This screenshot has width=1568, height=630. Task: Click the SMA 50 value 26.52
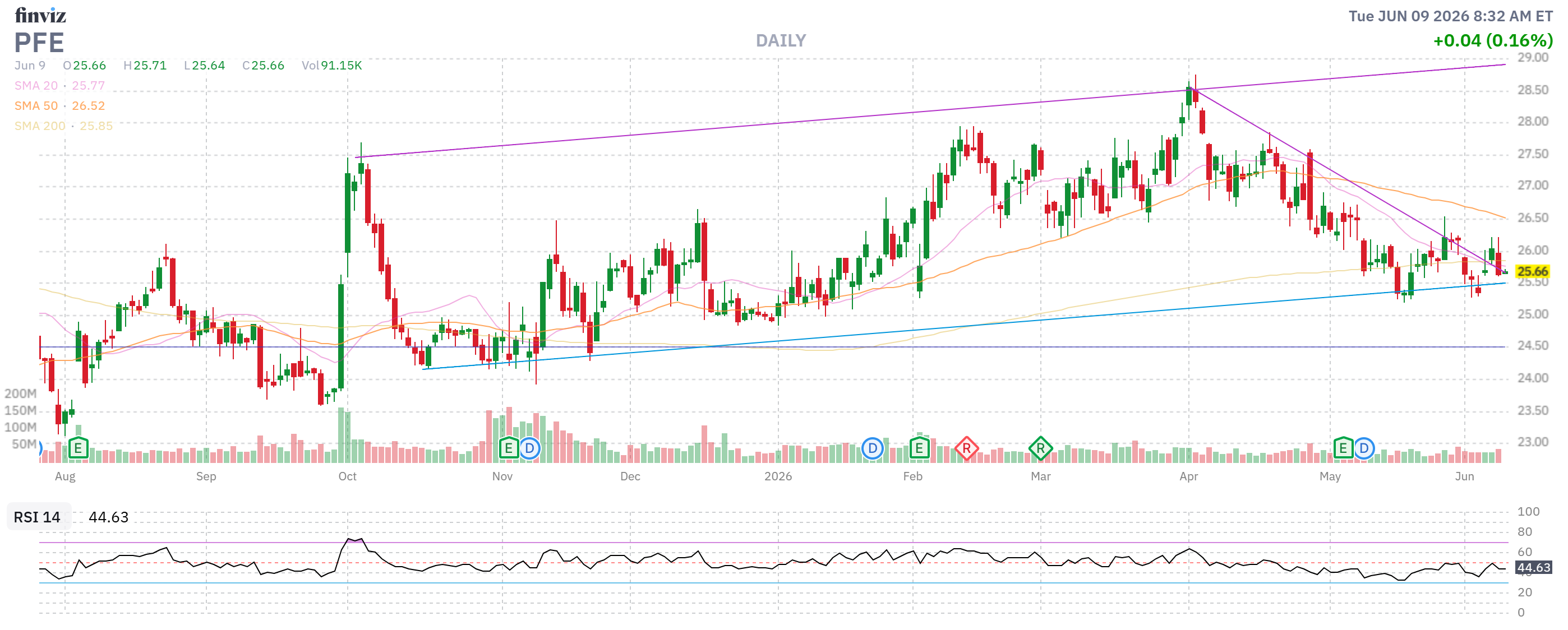88,106
